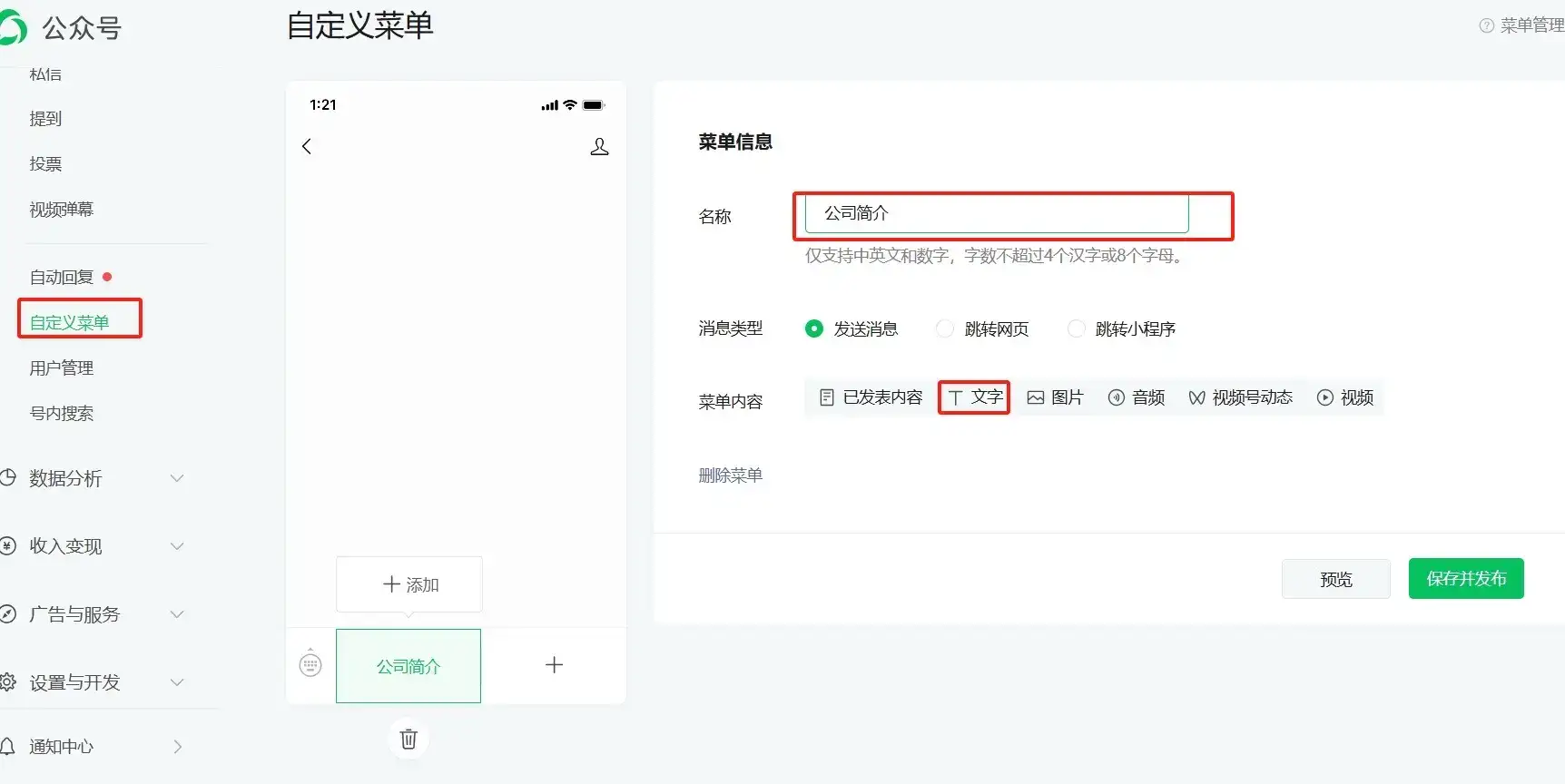The image size is (1565, 784).
Task: Click the 数据分析 label
Action: pyautogui.click(x=65, y=478)
